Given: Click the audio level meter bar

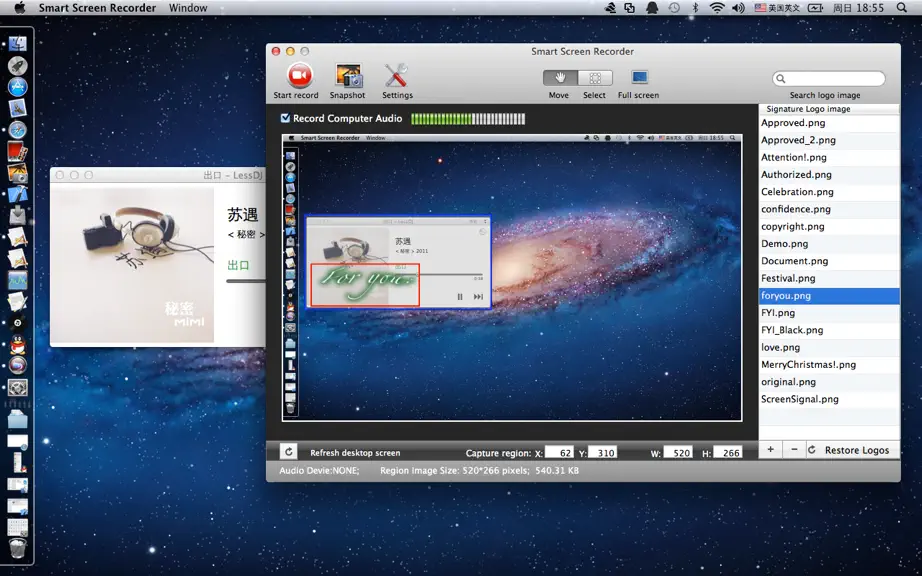Looking at the screenshot, I should pos(468,119).
